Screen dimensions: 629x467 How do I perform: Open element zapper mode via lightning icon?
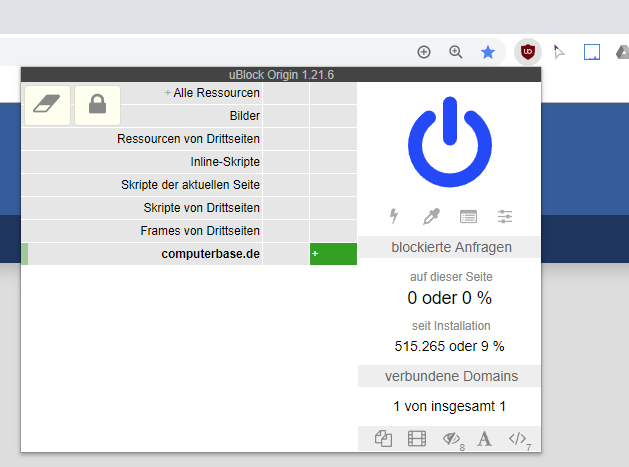click(394, 216)
